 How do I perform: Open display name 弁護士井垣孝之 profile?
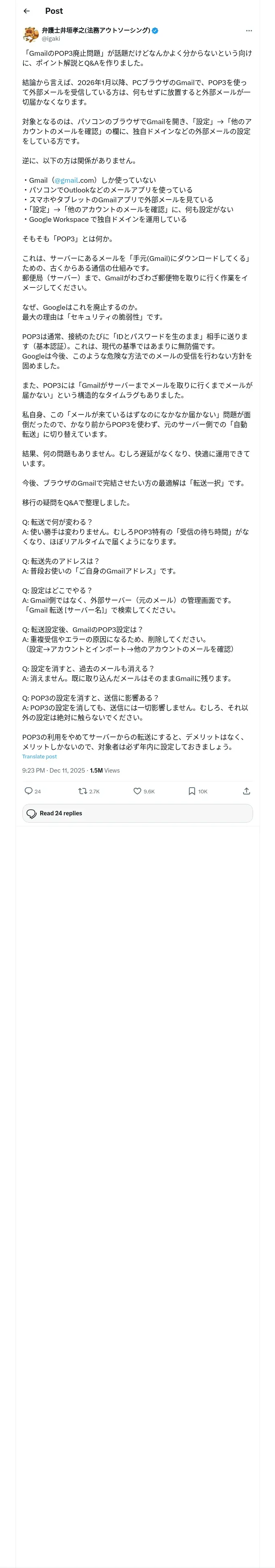click(x=96, y=31)
